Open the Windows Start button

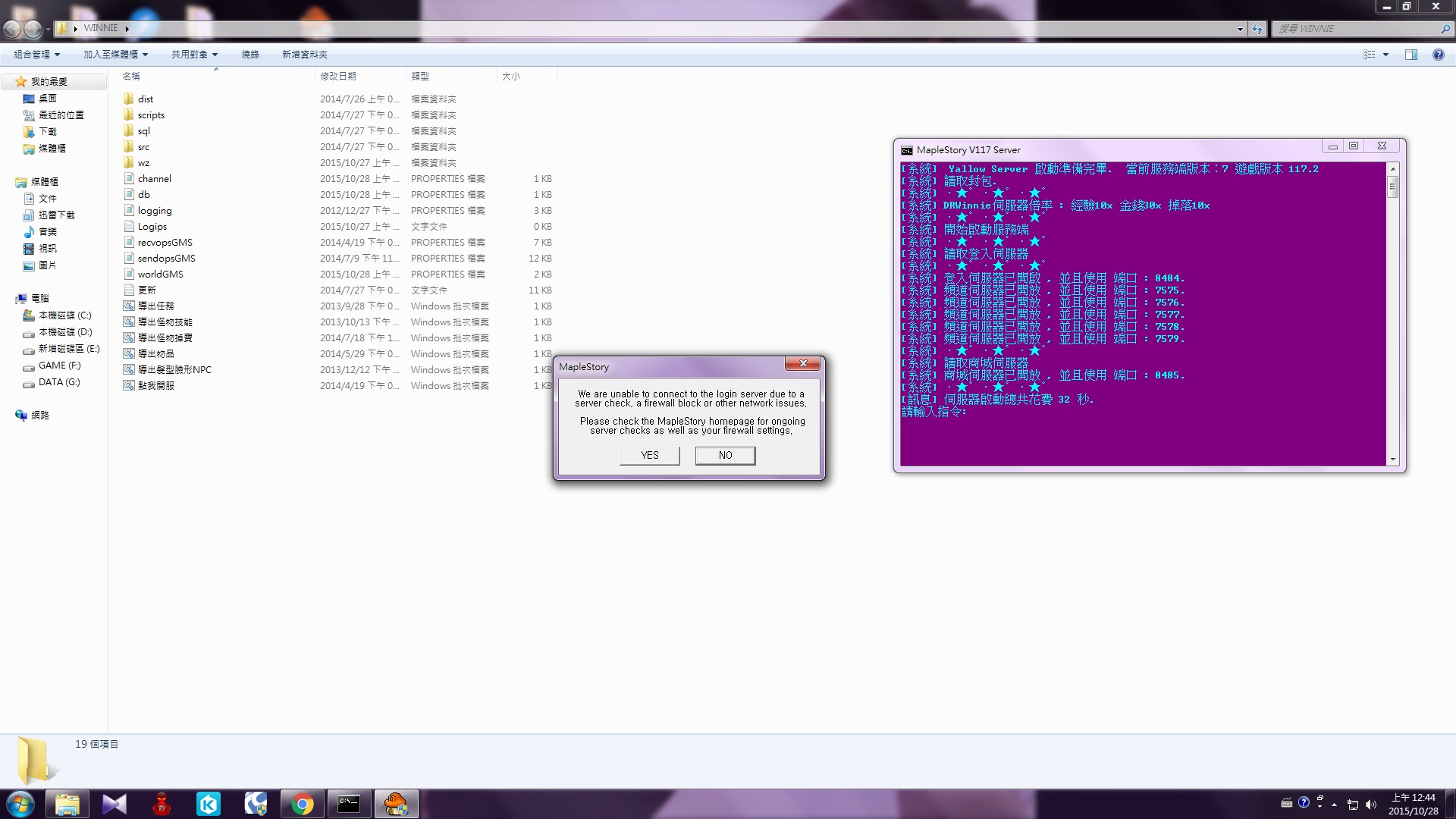[20, 804]
